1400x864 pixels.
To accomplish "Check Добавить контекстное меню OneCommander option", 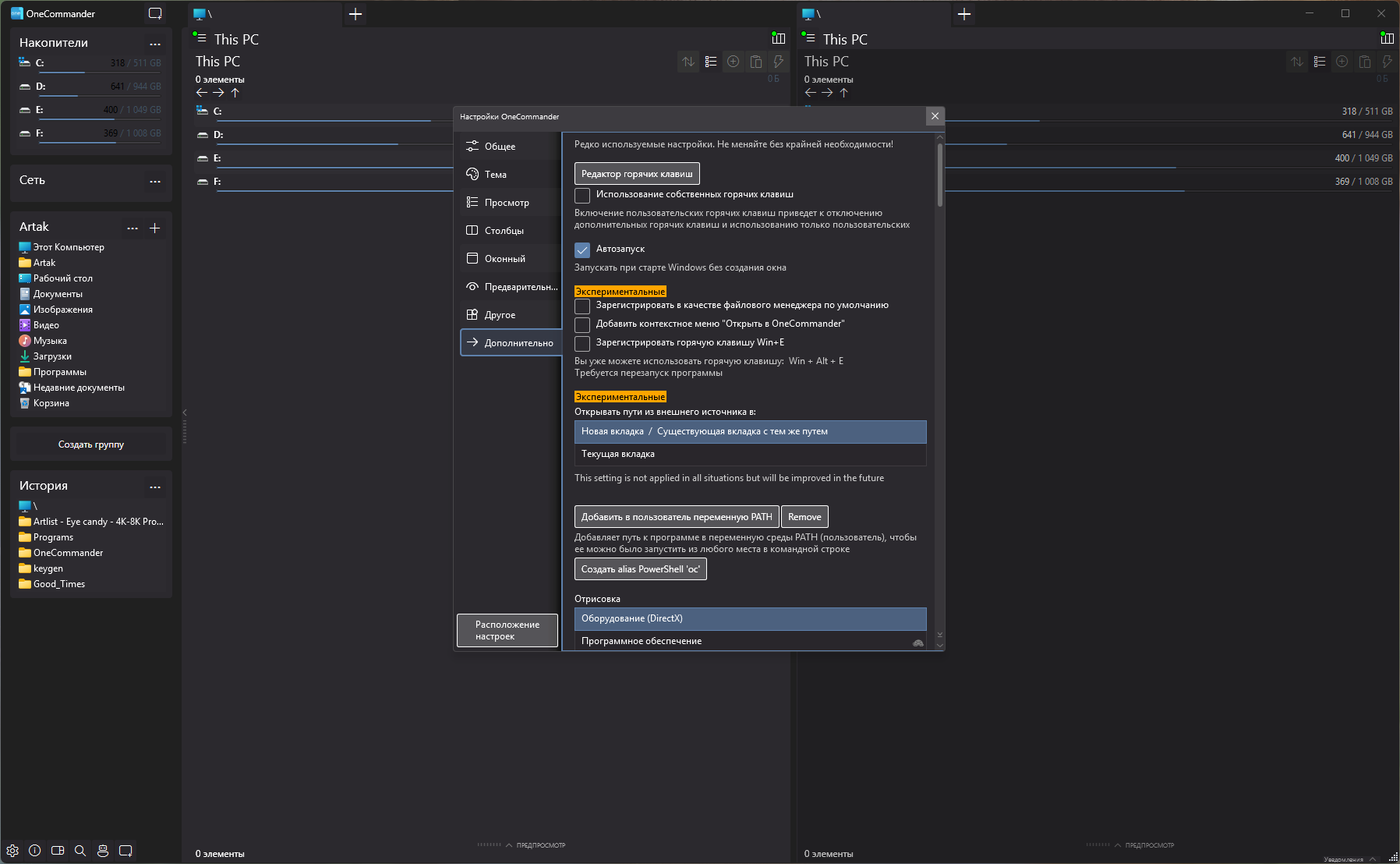I will point(582,324).
